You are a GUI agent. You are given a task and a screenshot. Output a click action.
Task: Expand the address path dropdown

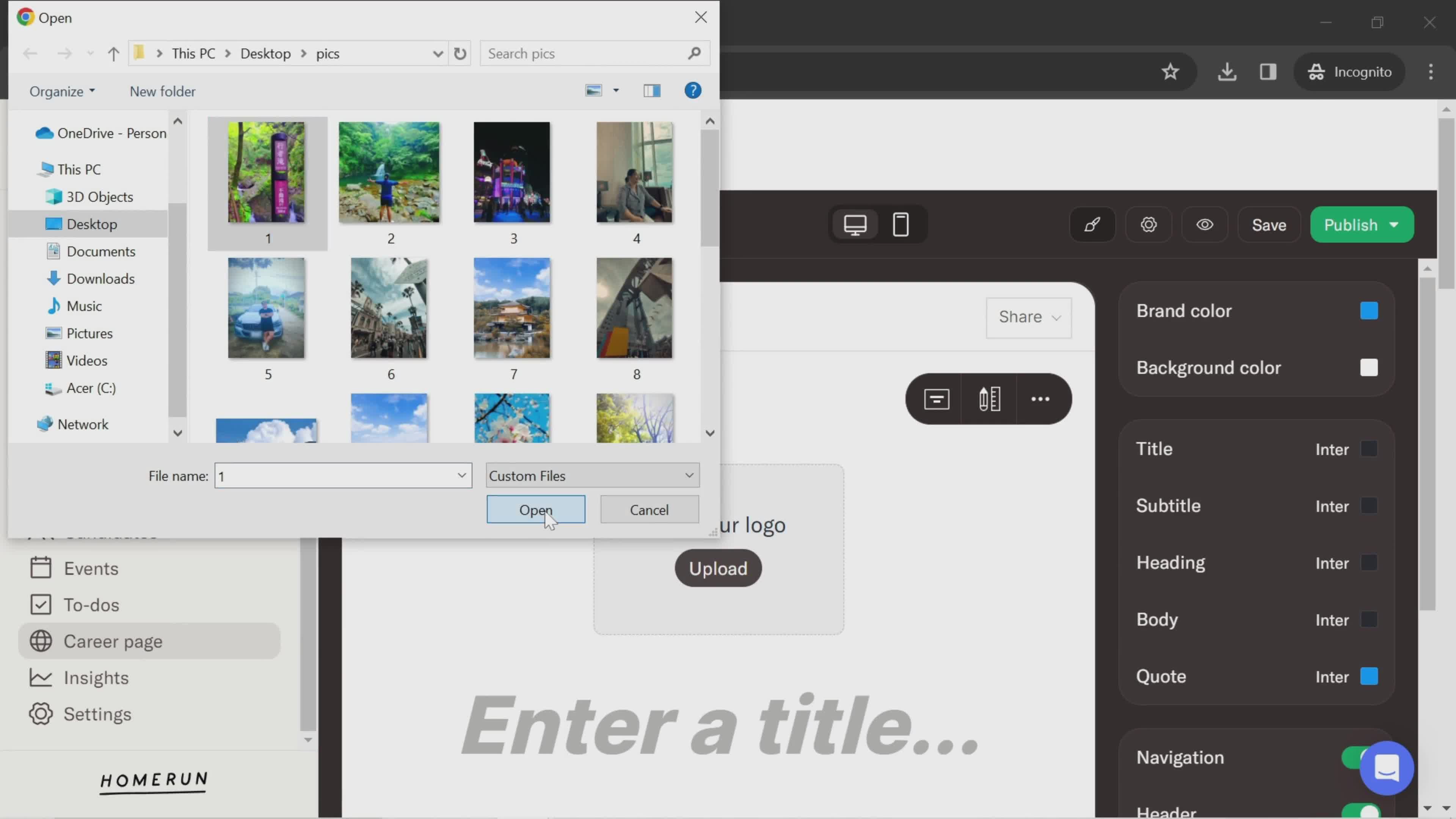tap(438, 54)
